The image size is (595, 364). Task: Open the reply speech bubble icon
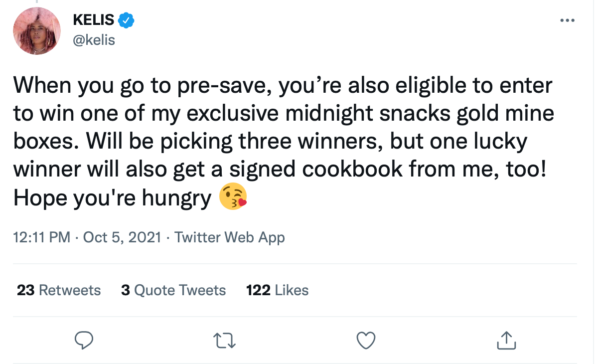(x=84, y=340)
